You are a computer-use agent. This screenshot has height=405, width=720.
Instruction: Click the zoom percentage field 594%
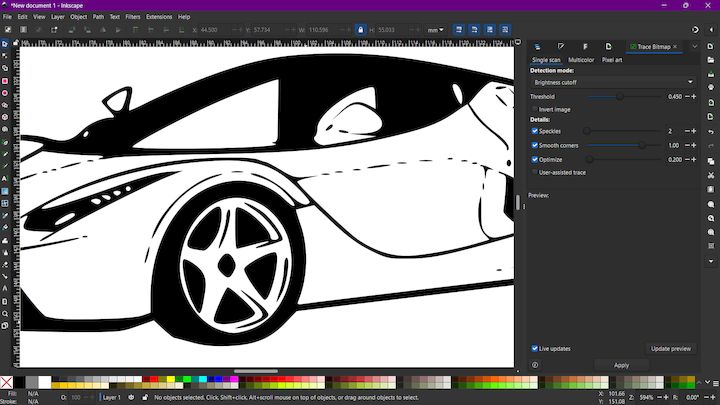647,397
